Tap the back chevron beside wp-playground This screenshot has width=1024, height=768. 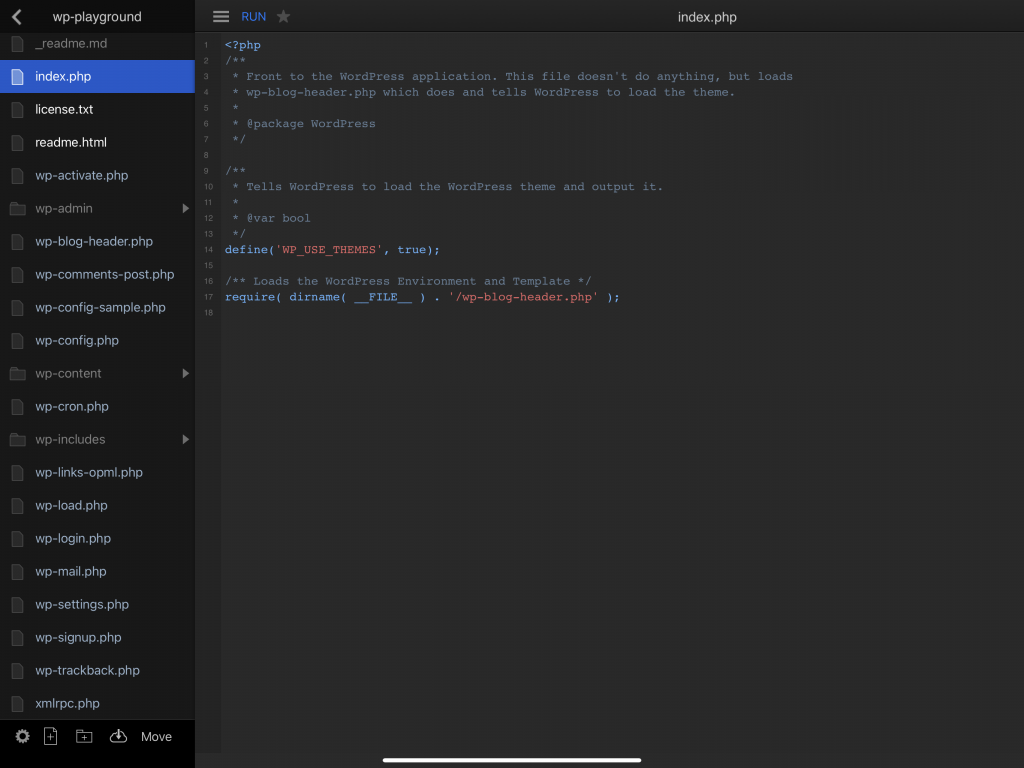point(17,16)
